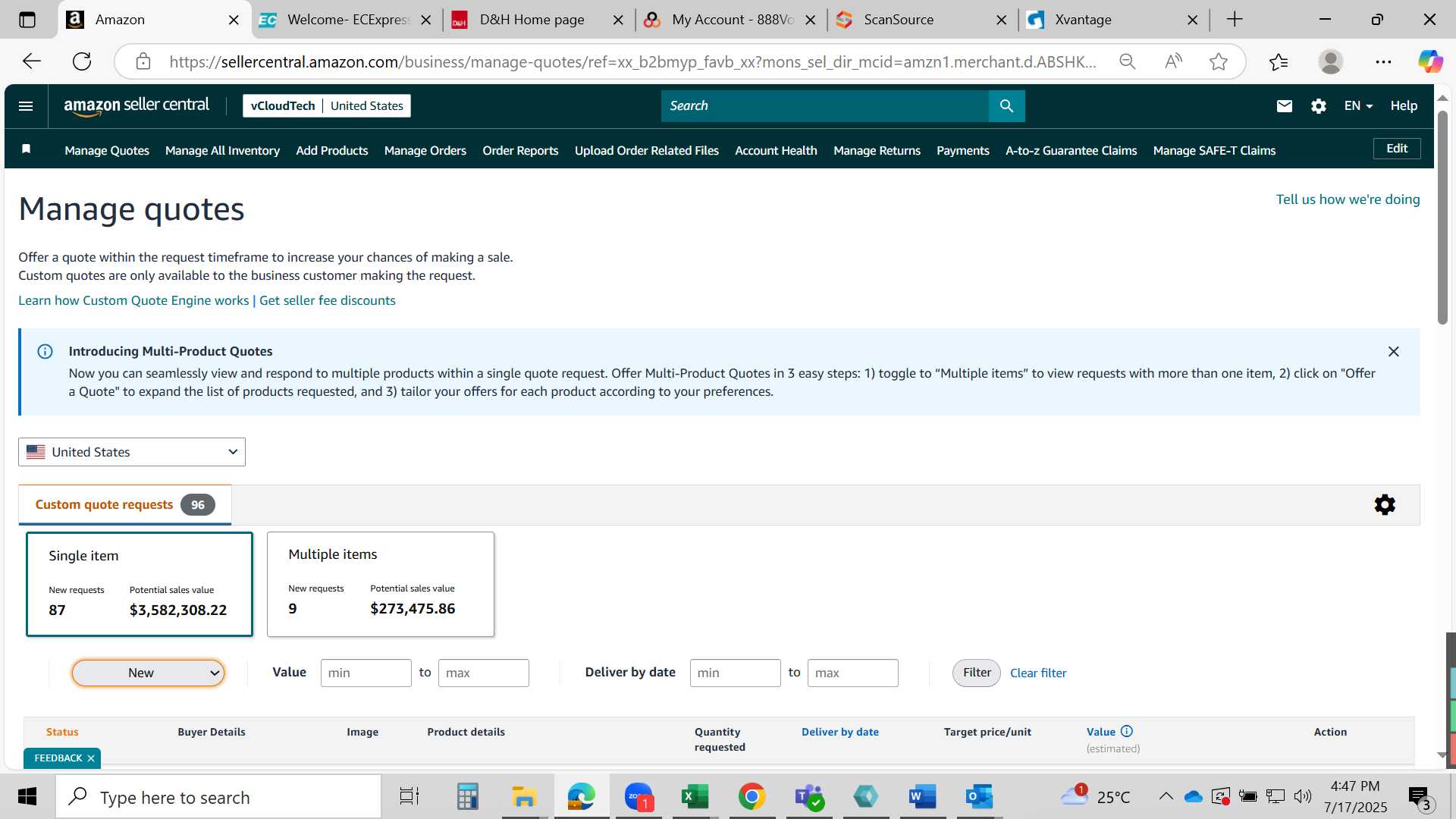Switch to the Welcome- ECExpress tab
The width and height of the screenshot is (1456, 819).
[x=348, y=20]
